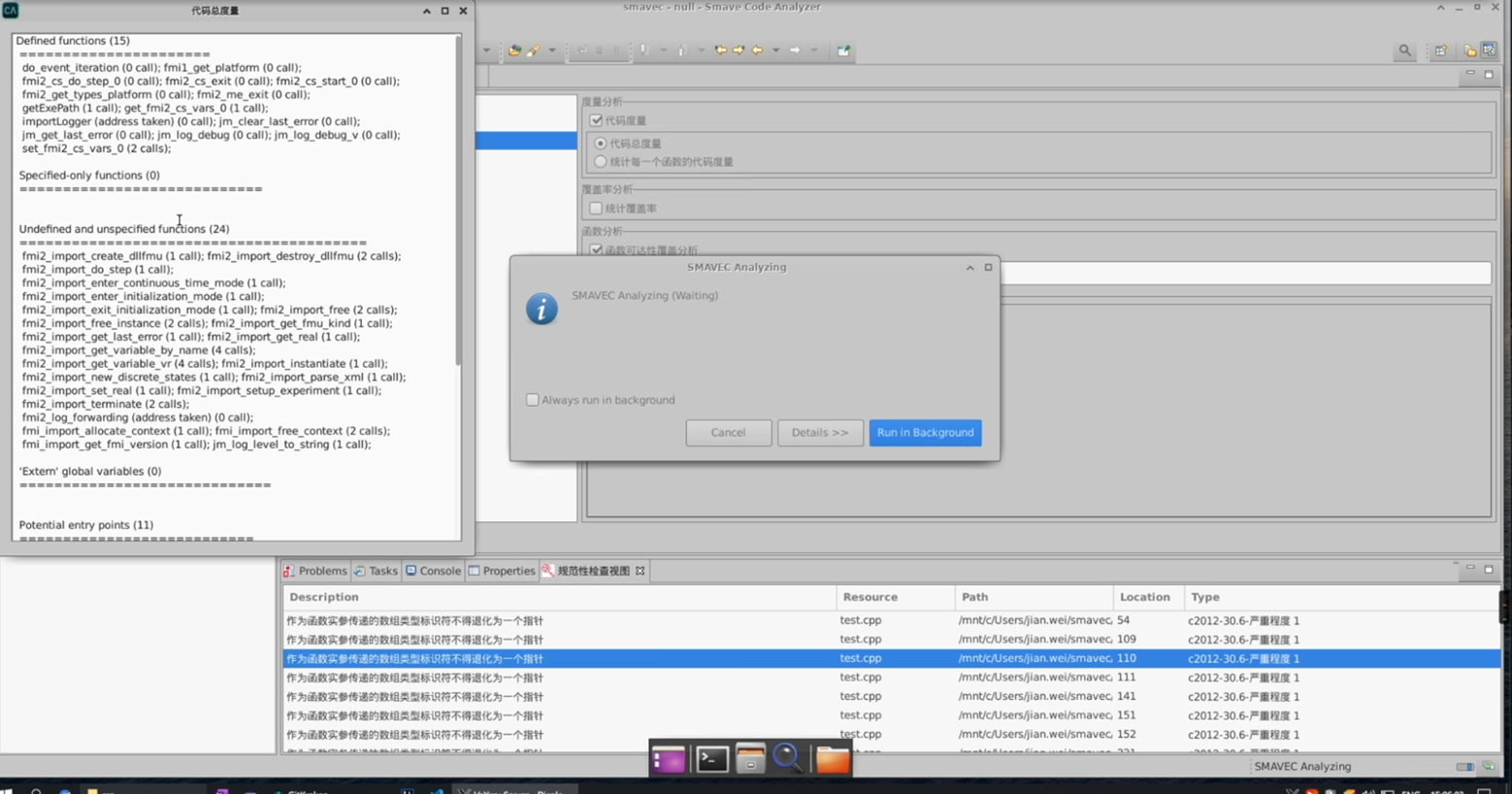Sort by the Description column header
This screenshot has width=1512, height=794.
[559, 597]
